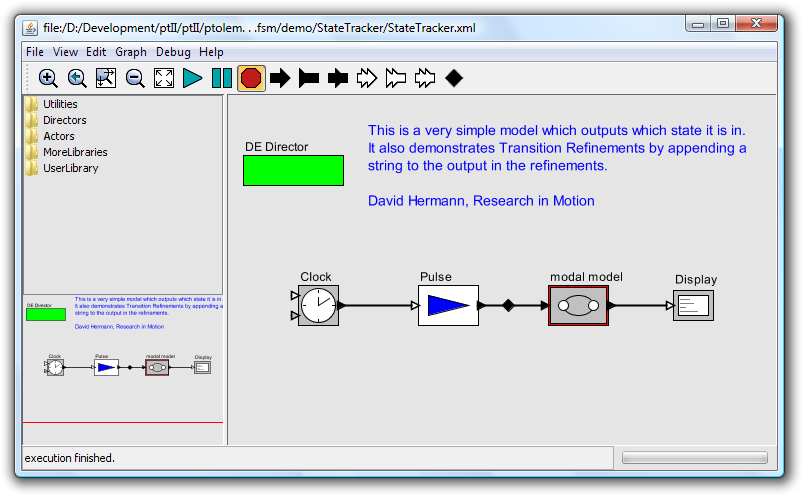Select the modal model actor
Image resolution: width=804 pixels, height=496 pixels.
pyautogui.click(x=578, y=306)
